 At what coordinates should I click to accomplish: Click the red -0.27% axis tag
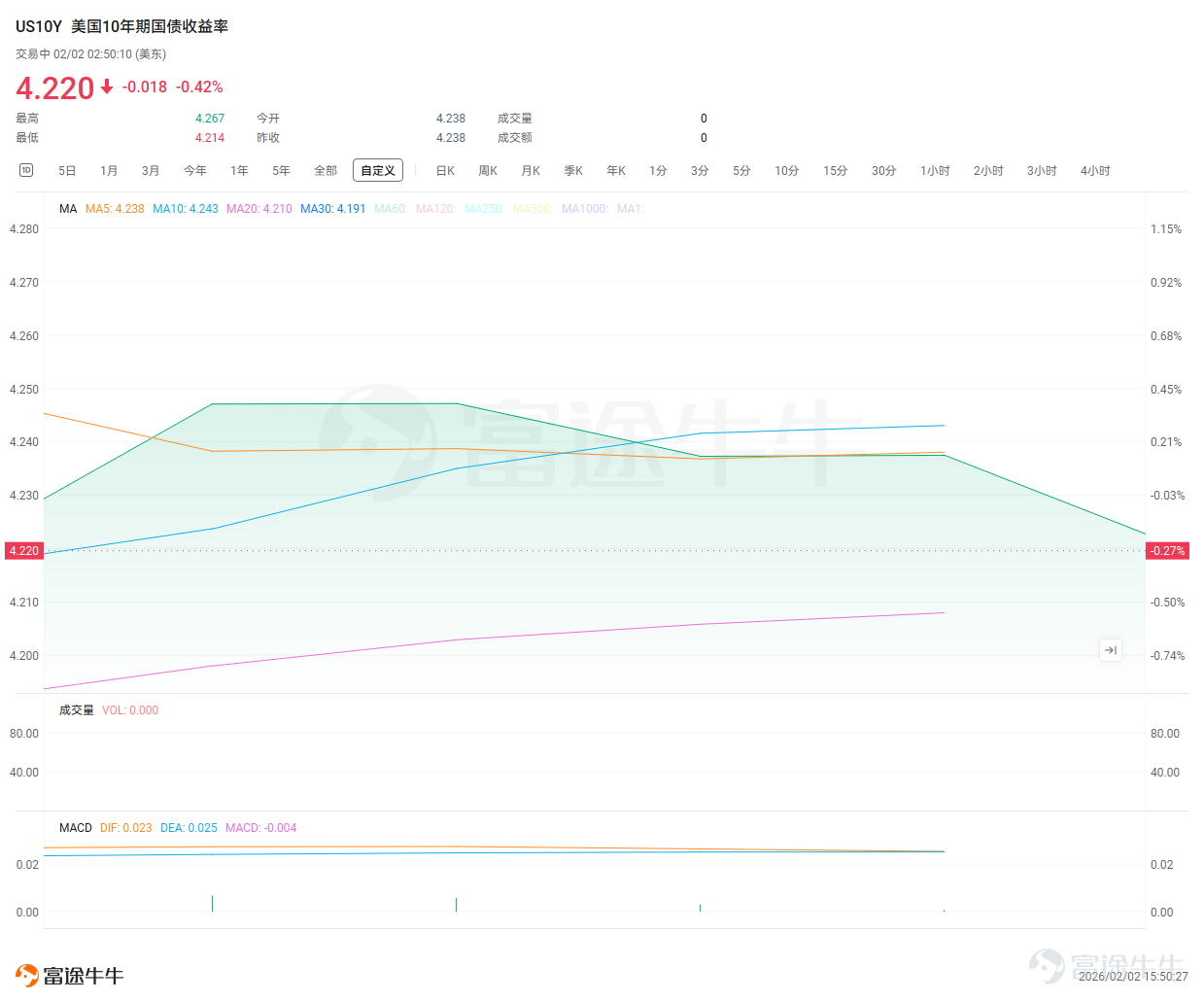click(1167, 551)
